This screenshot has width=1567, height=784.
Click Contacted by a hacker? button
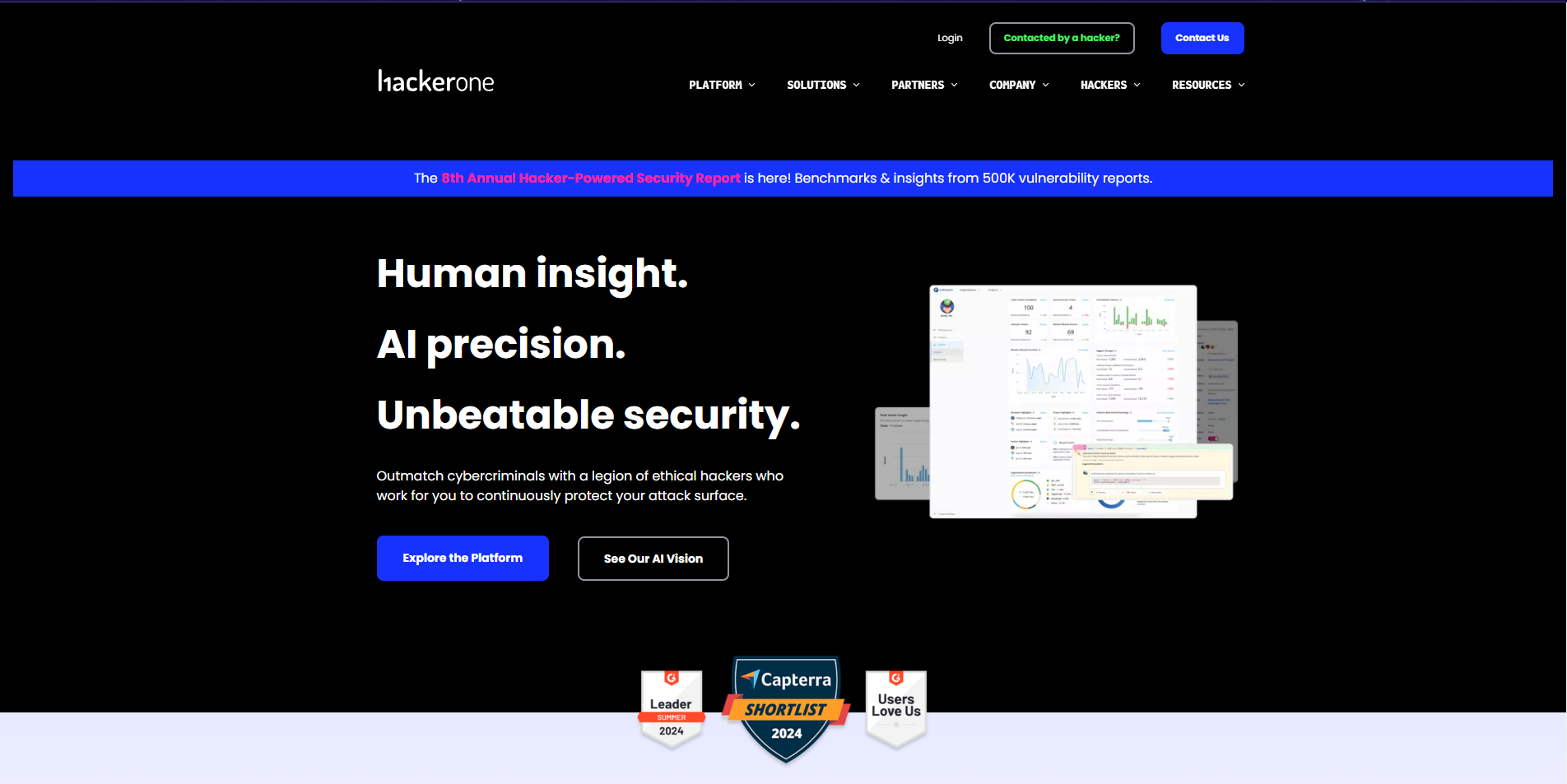(x=1062, y=38)
